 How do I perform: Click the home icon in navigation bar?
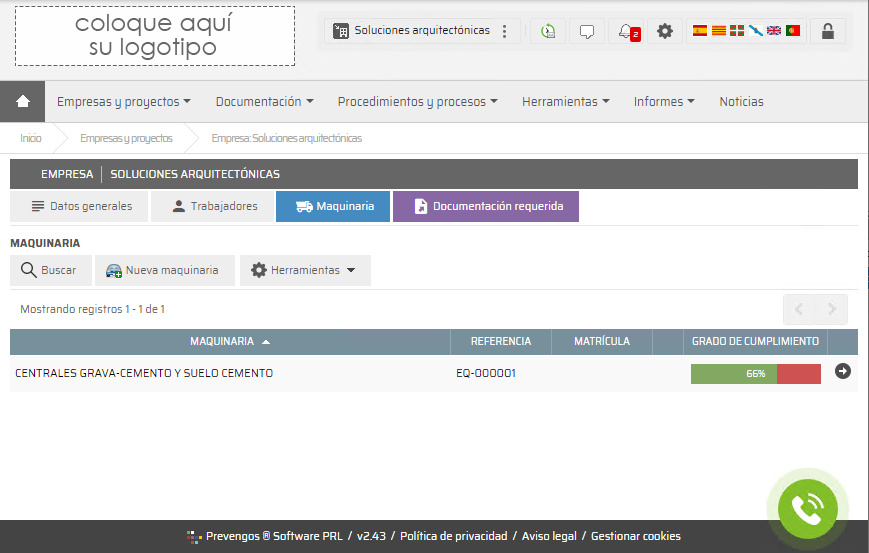(23, 101)
